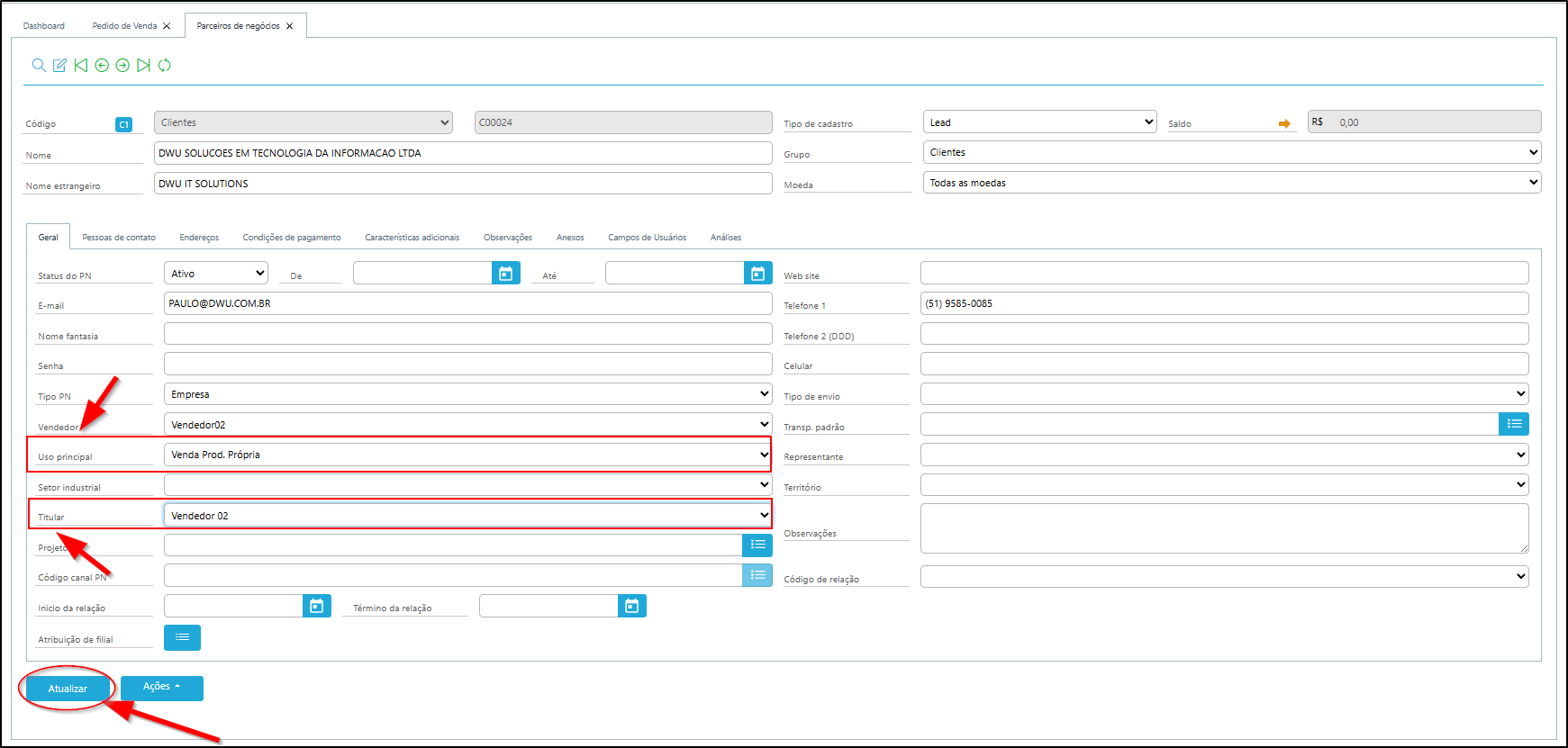Open the Código canal PN list button
The height and width of the screenshot is (748, 1568).
pos(757,575)
